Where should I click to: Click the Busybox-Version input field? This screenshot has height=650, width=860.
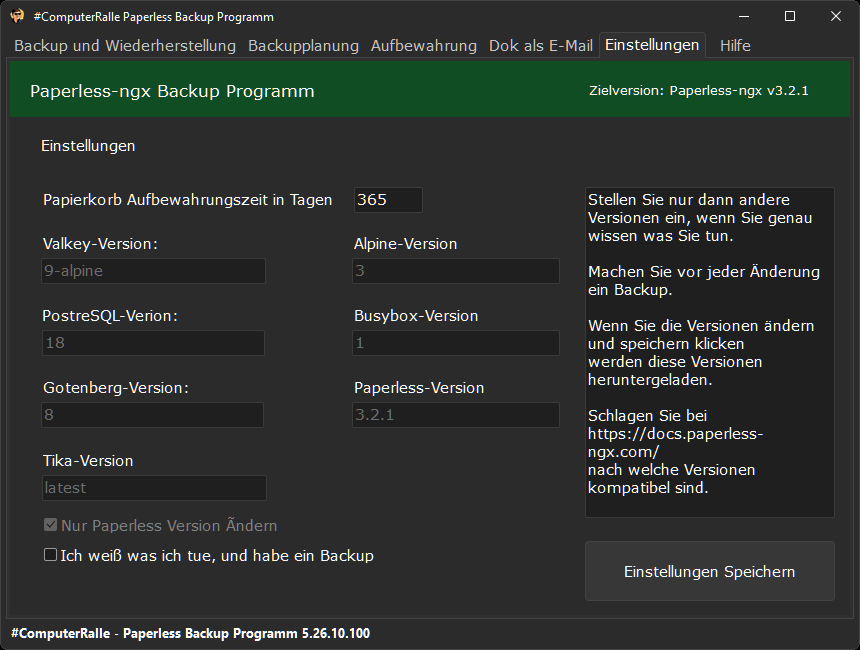456,343
